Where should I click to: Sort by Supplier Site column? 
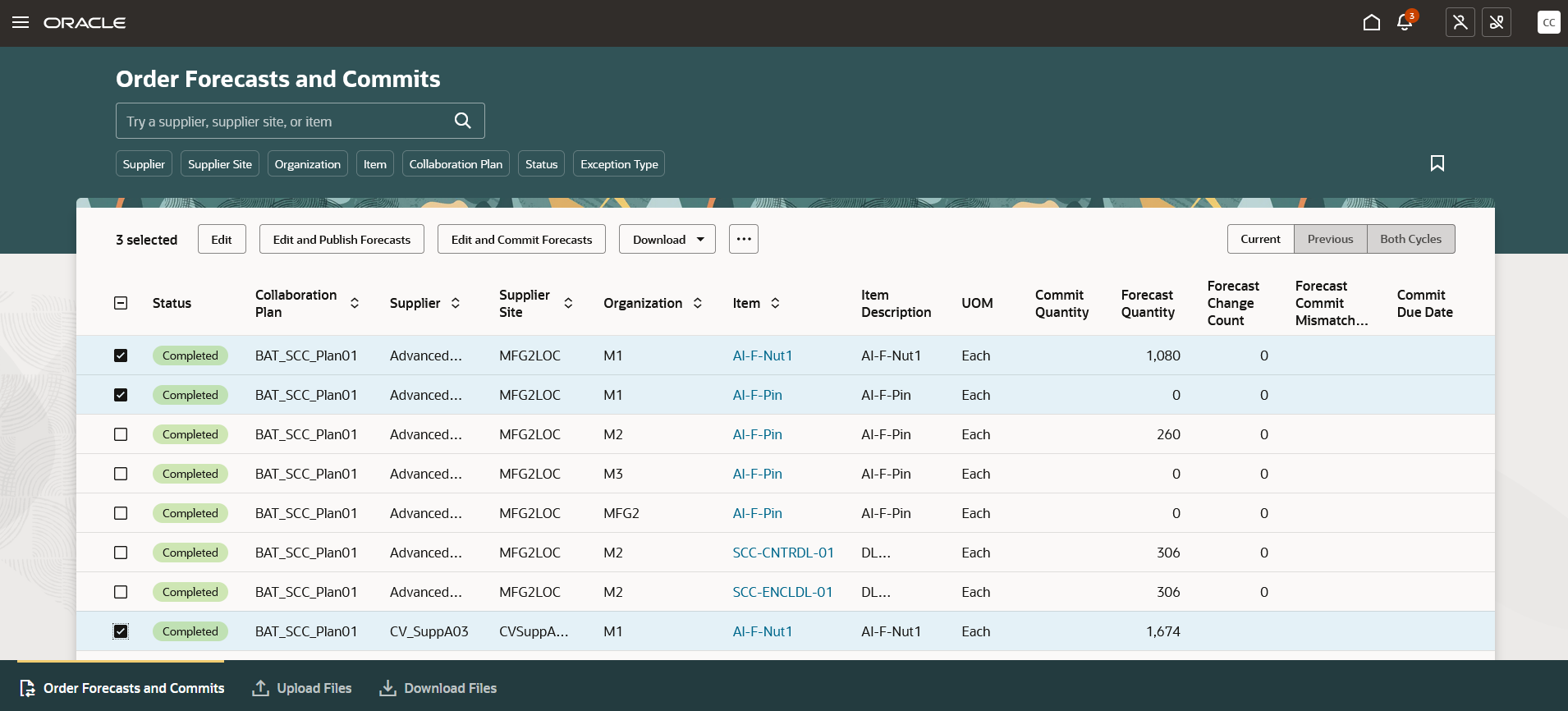point(568,303)
